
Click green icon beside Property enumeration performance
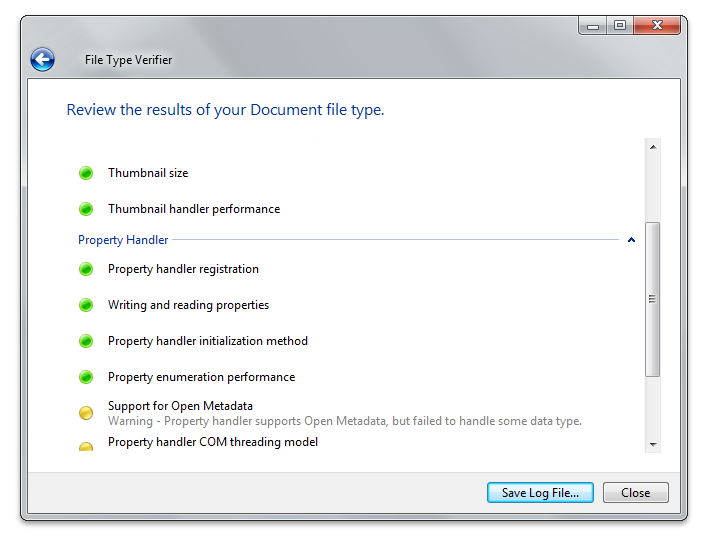pos(86,377)
